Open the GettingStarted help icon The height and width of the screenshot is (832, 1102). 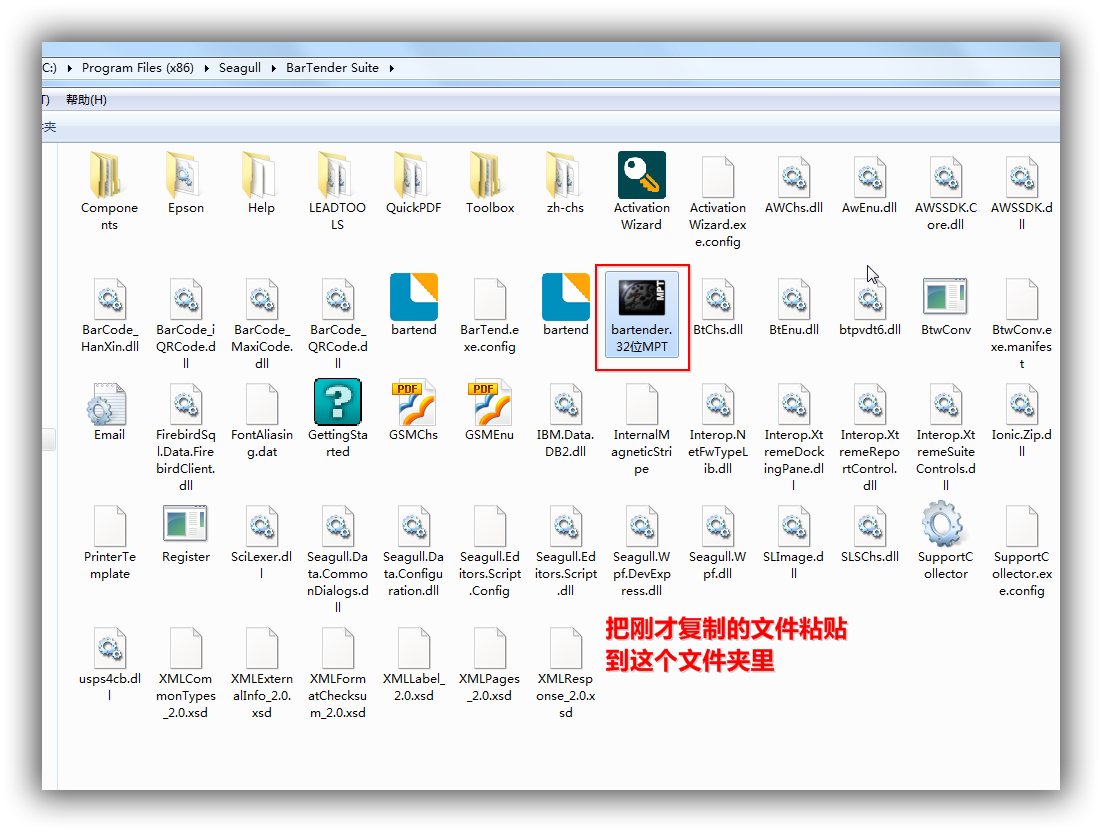[x=337, y=402]
